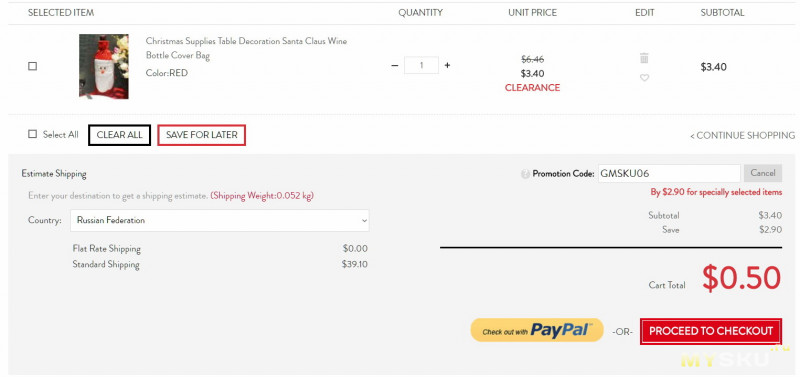Click the quantity input box
This screenshot has width=800, height=377.
point(421,65)
